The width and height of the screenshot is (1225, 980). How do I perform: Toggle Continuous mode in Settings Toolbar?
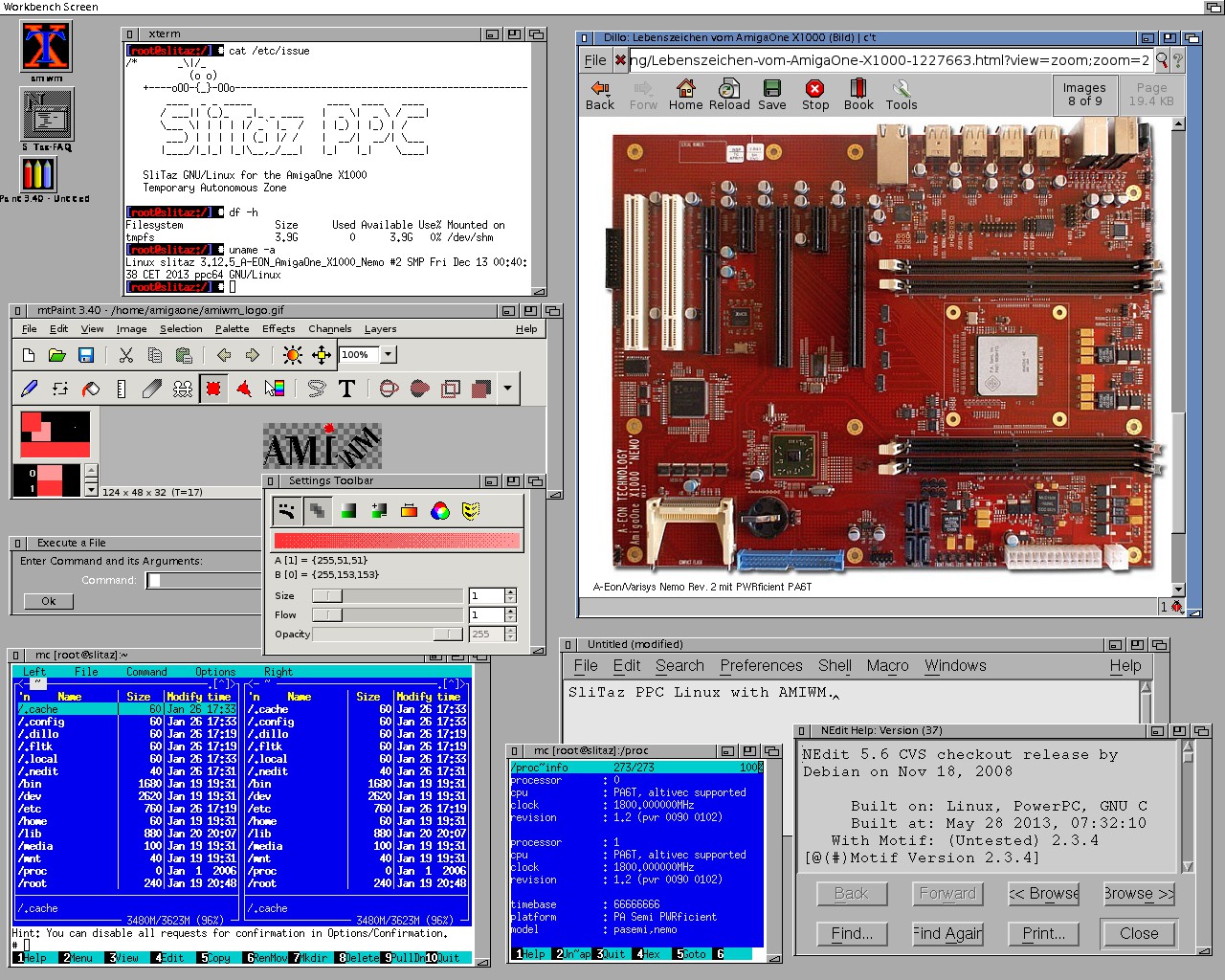coord(286,511)
